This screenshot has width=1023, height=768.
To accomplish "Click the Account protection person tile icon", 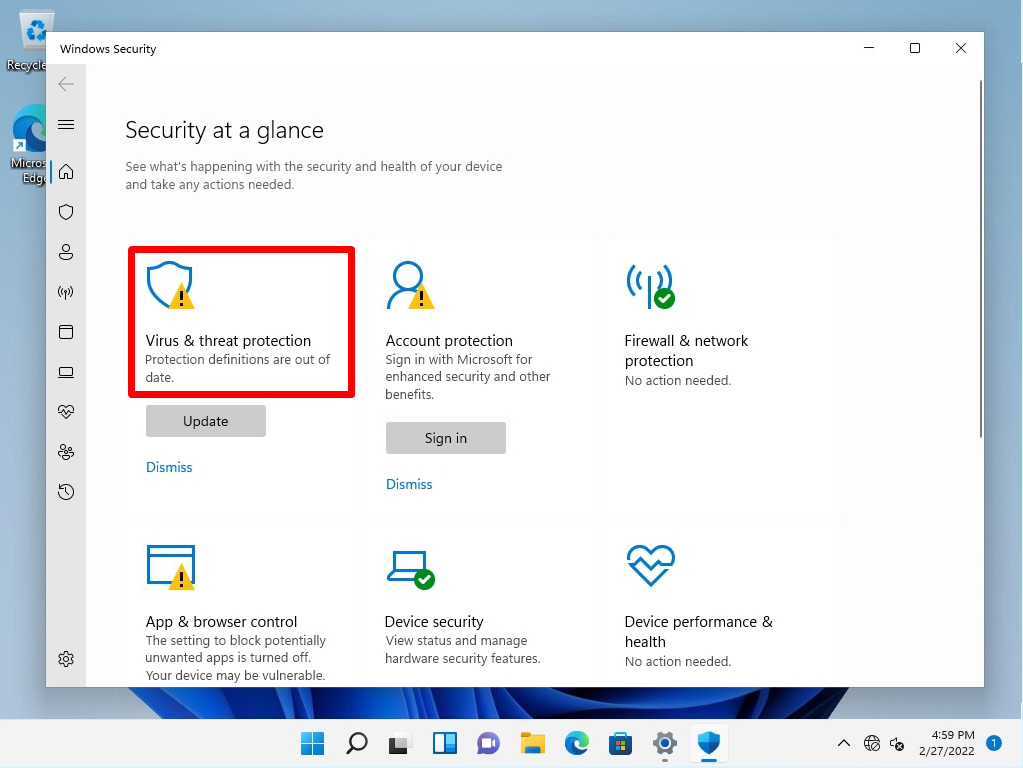I will (410, 285).
